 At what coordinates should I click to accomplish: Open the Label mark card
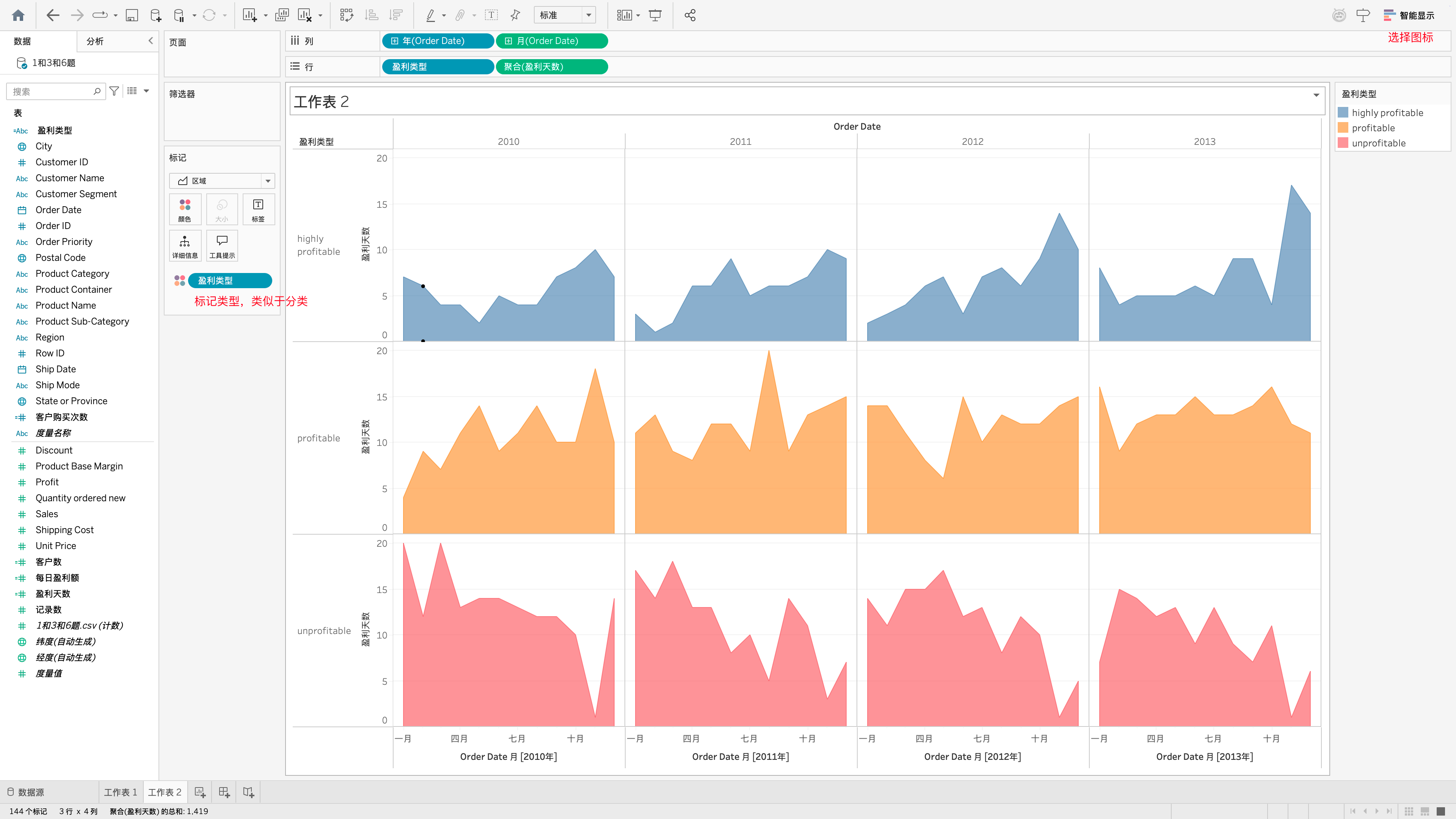point(258,210)
